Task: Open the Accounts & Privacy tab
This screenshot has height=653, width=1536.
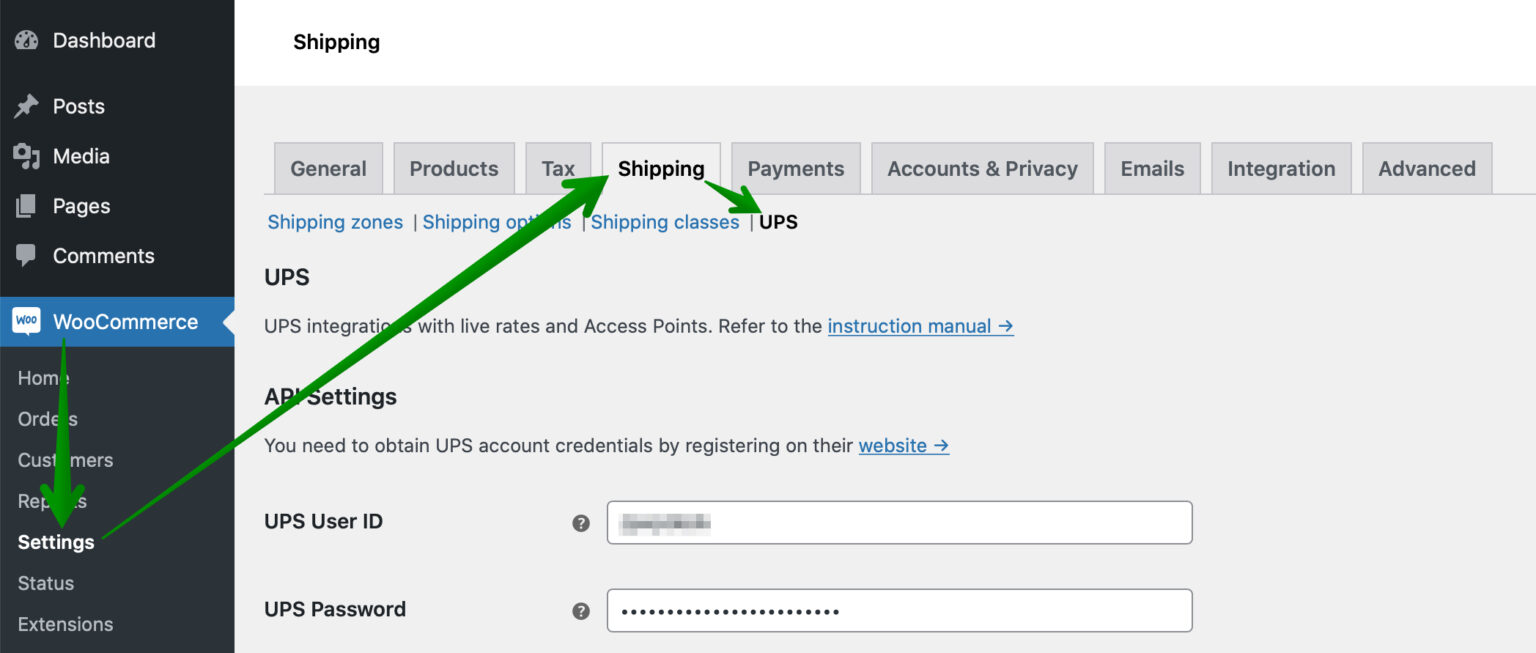Action: click(x=982, y=168)
